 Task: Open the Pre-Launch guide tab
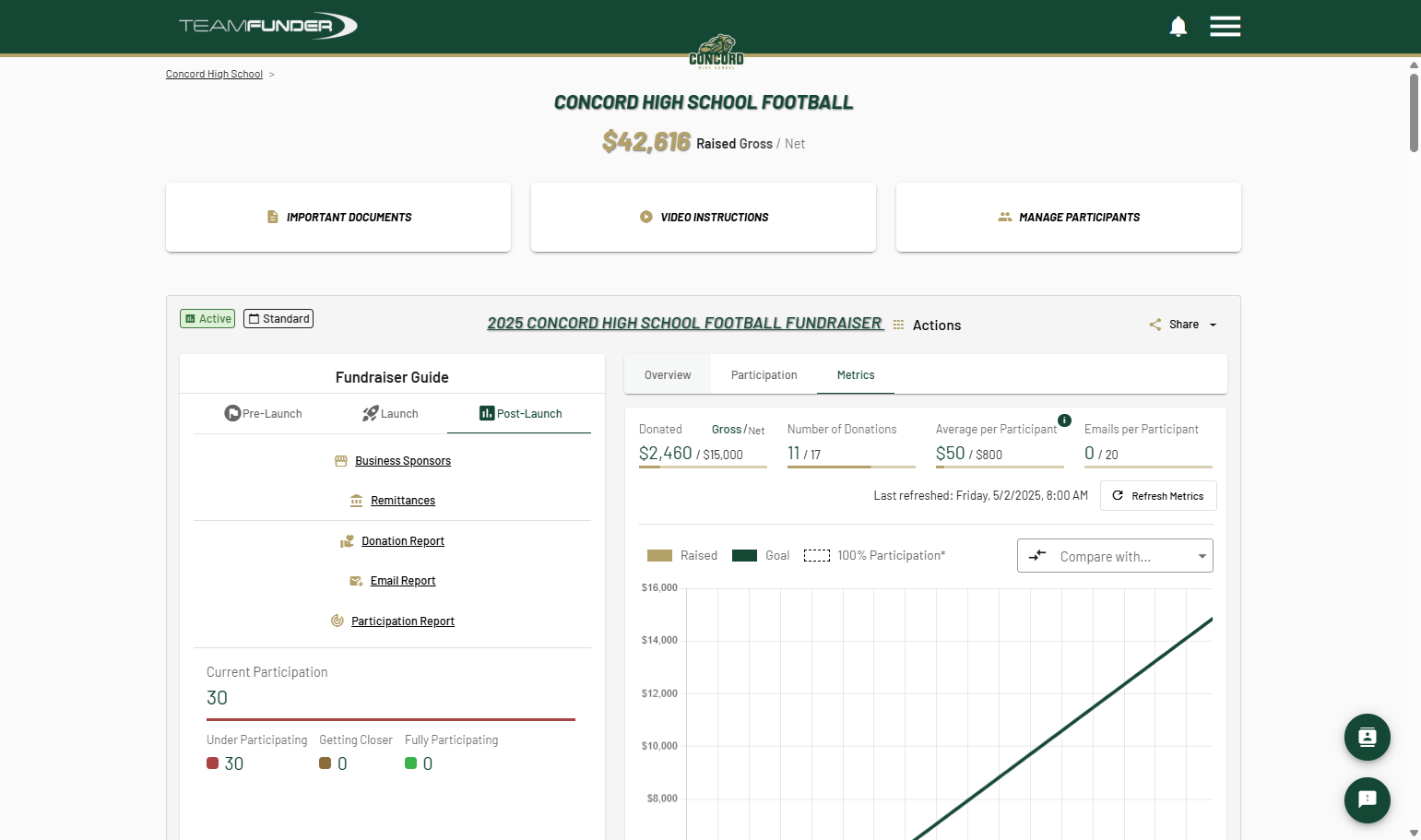263,414
